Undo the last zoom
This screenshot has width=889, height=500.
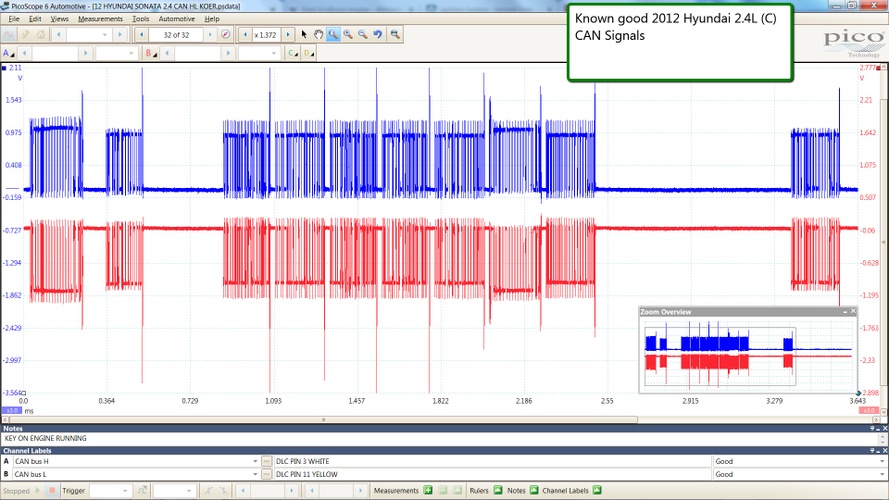pyautogui.click(x=378, y=35)
